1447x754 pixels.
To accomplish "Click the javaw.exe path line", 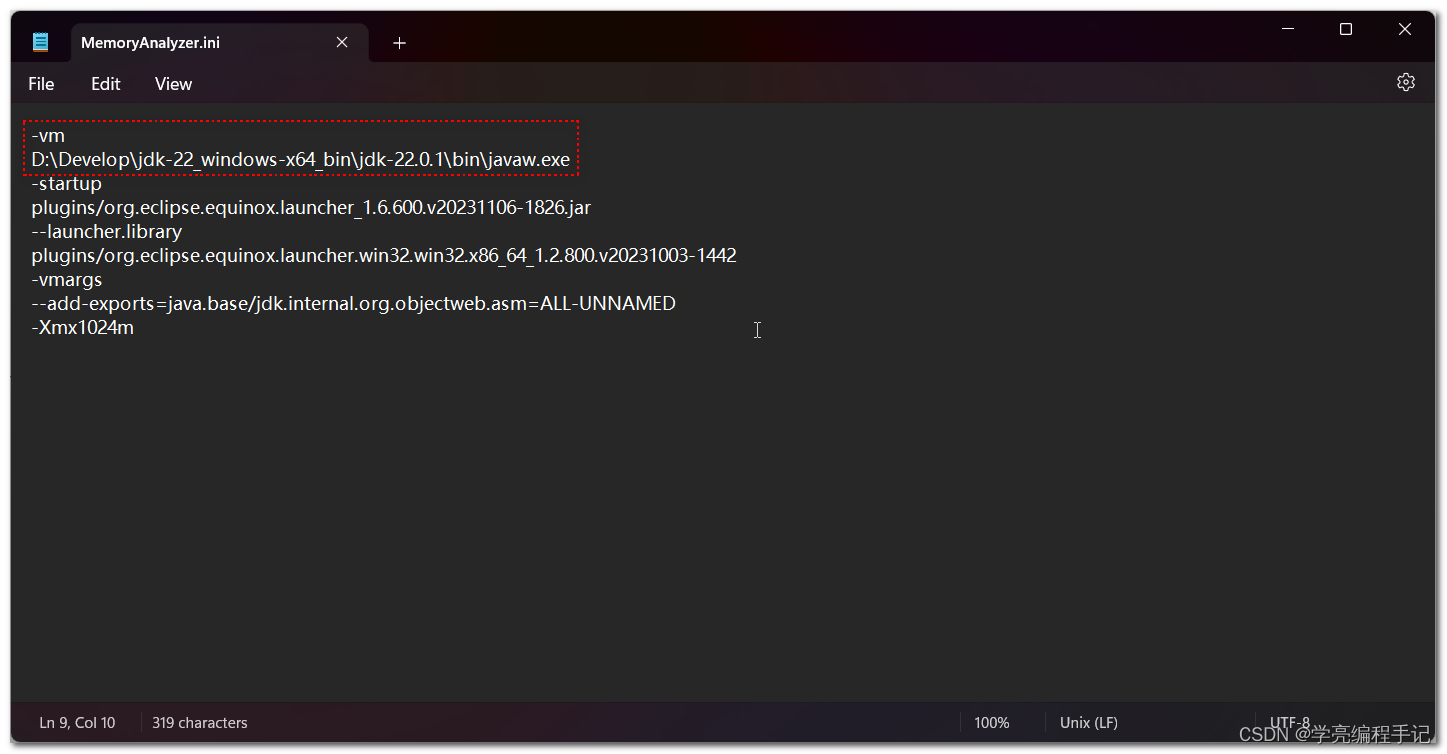I will click(300, 159).
